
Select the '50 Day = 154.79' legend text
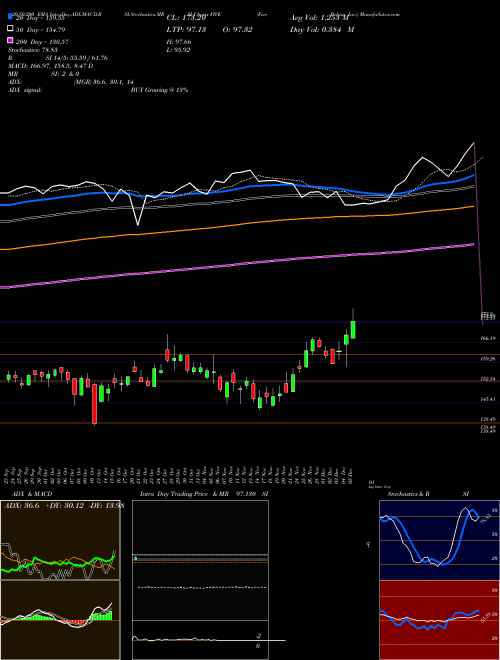tap(40, 29)
